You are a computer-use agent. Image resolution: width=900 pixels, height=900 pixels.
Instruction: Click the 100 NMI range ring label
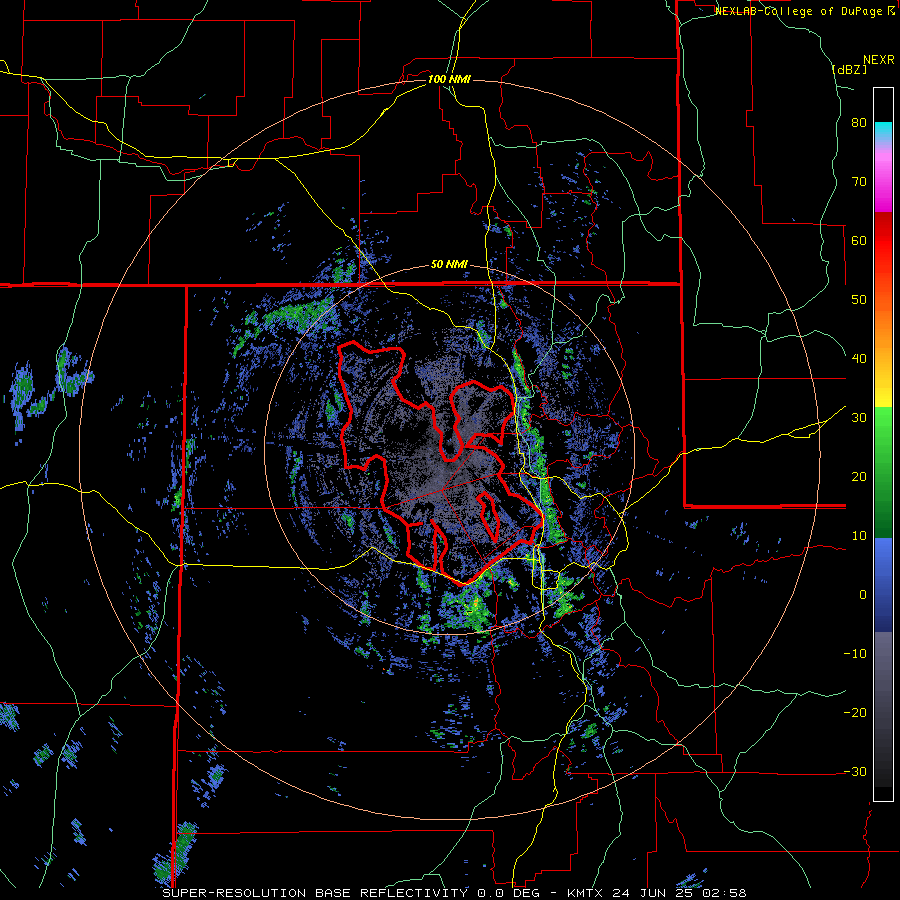(449, 79)
